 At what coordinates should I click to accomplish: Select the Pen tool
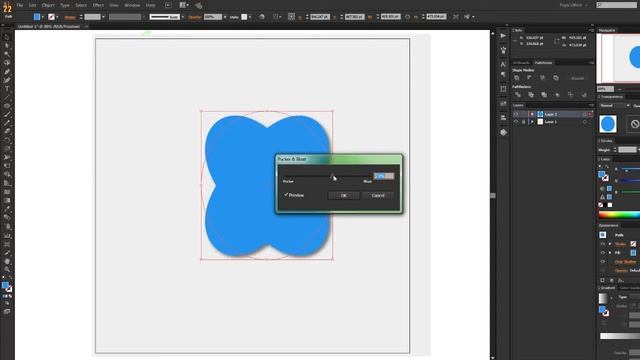click(x=7, y=71)
